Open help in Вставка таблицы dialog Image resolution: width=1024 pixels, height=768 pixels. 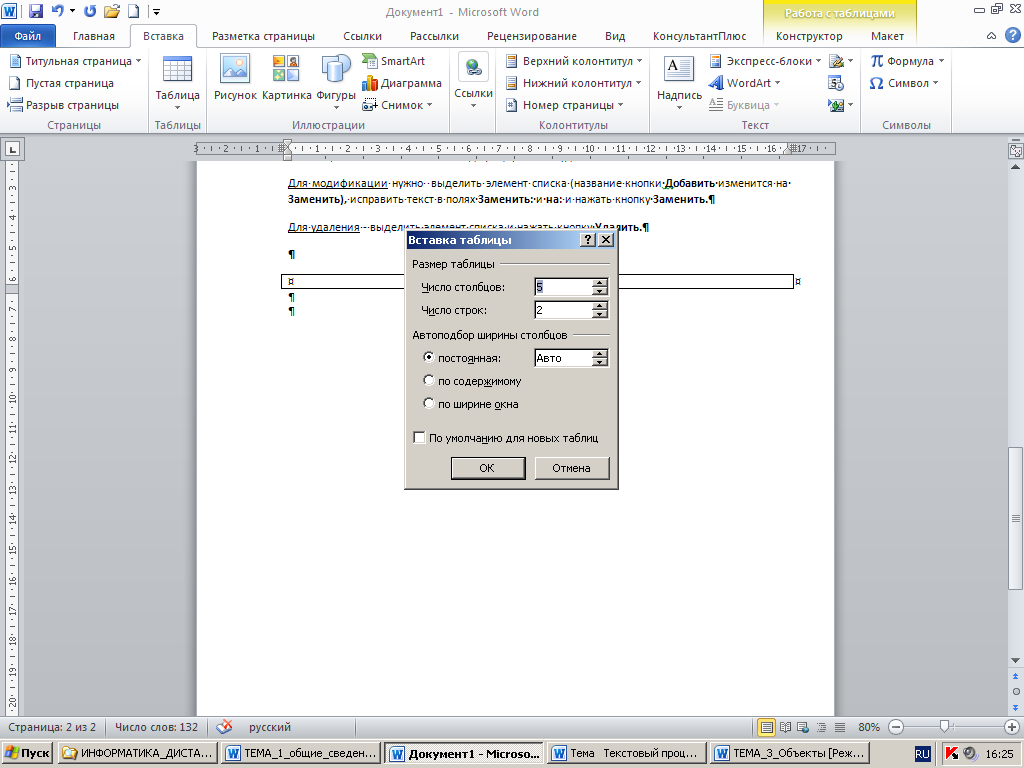588,240
